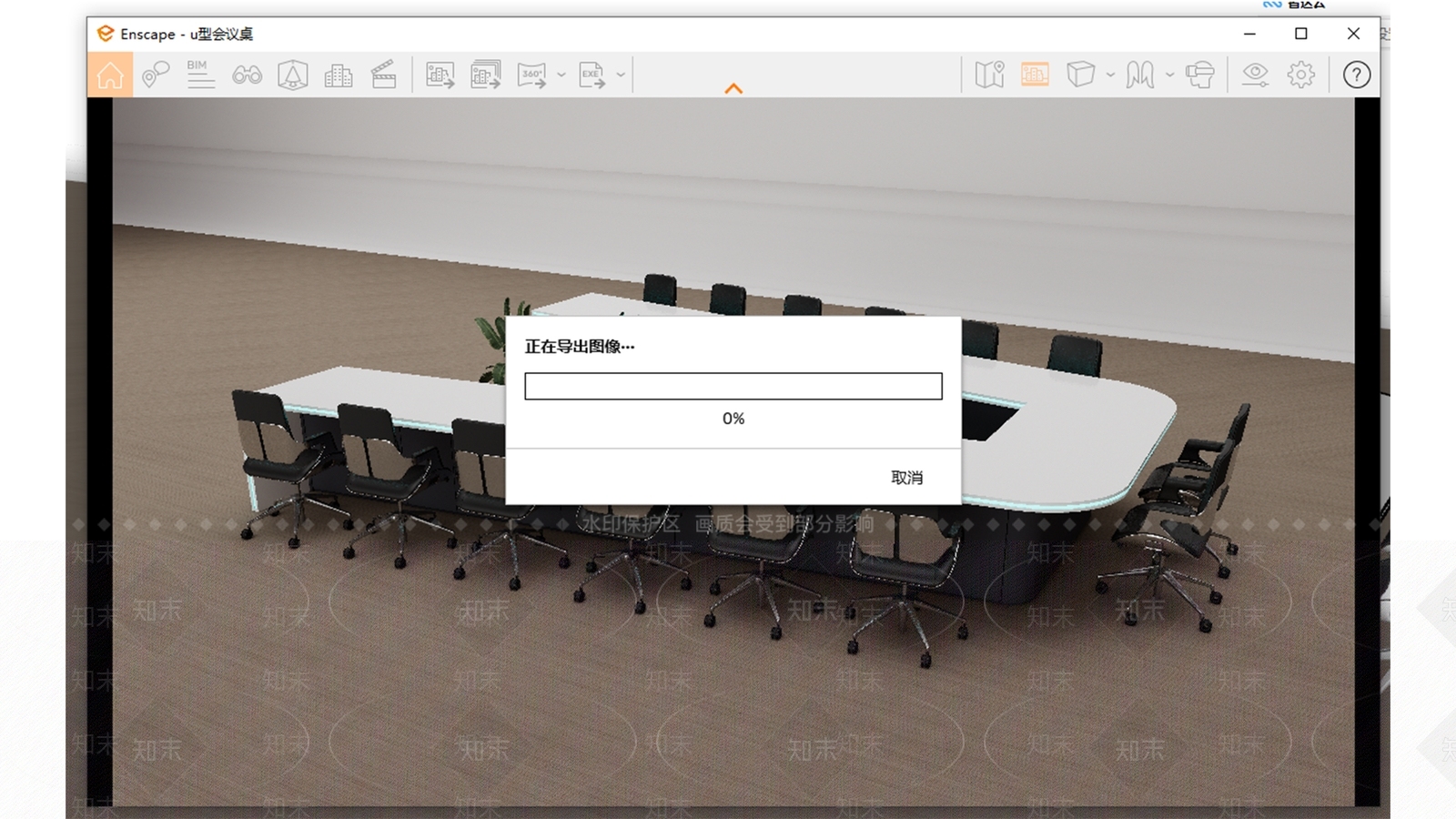Click the view mode cube icon
The image size is (1456, 819).
1080,75
